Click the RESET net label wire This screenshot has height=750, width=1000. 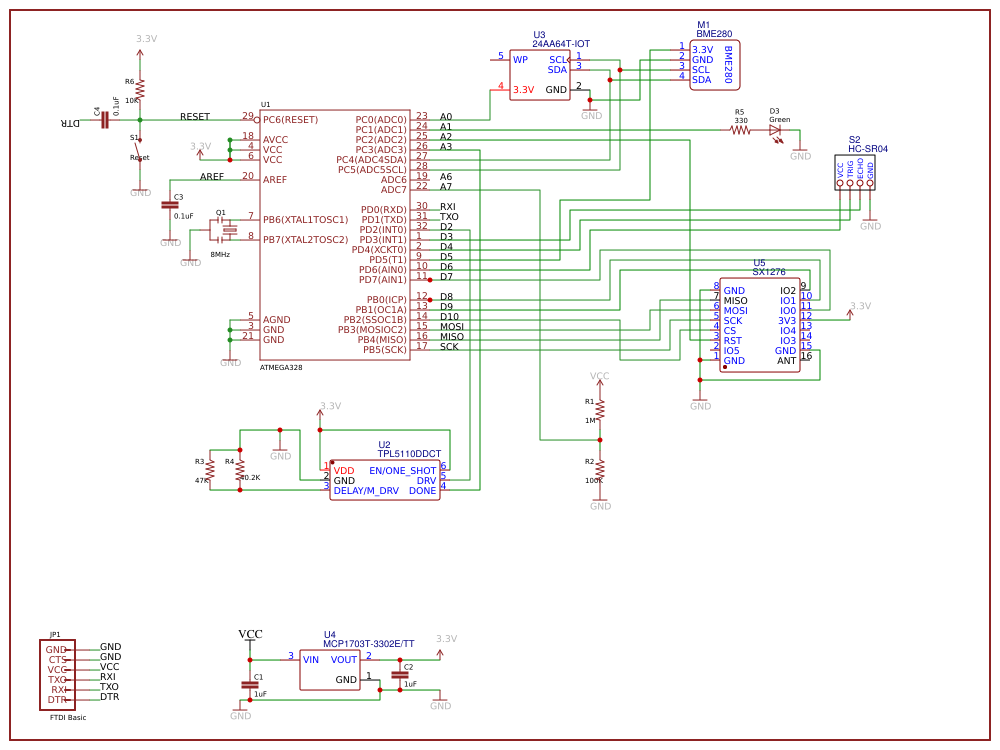[197, 117]
